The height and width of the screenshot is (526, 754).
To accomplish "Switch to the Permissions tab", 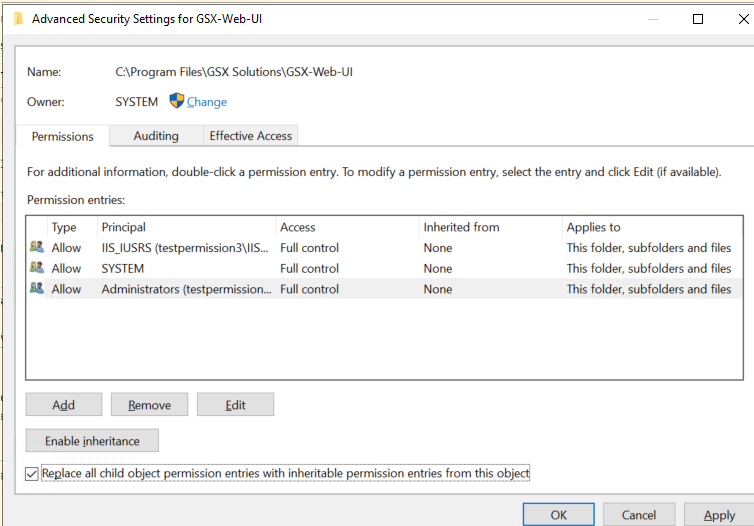I will coord(63,136).
